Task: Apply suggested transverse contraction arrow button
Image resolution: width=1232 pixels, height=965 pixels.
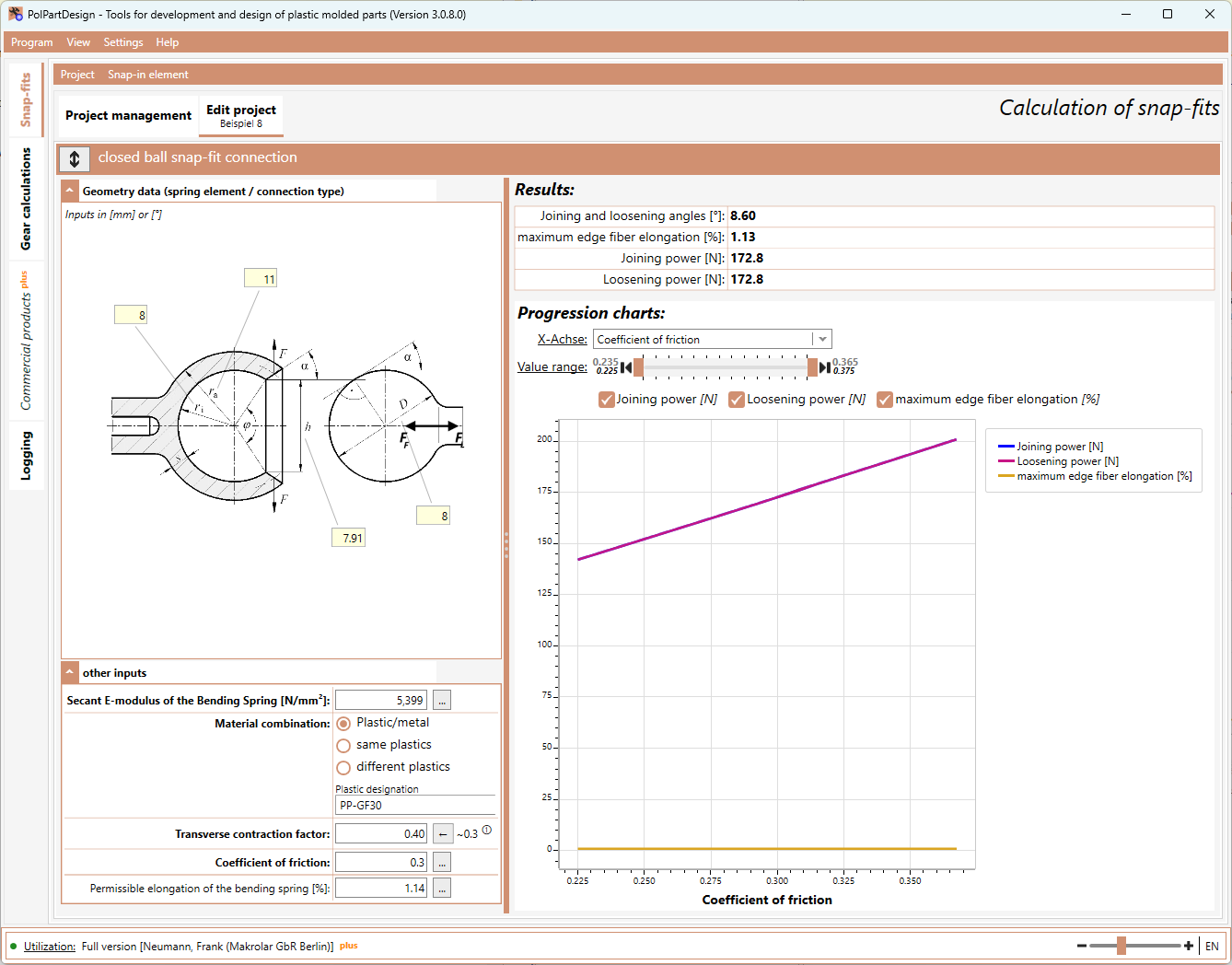Action: (442, 834)
